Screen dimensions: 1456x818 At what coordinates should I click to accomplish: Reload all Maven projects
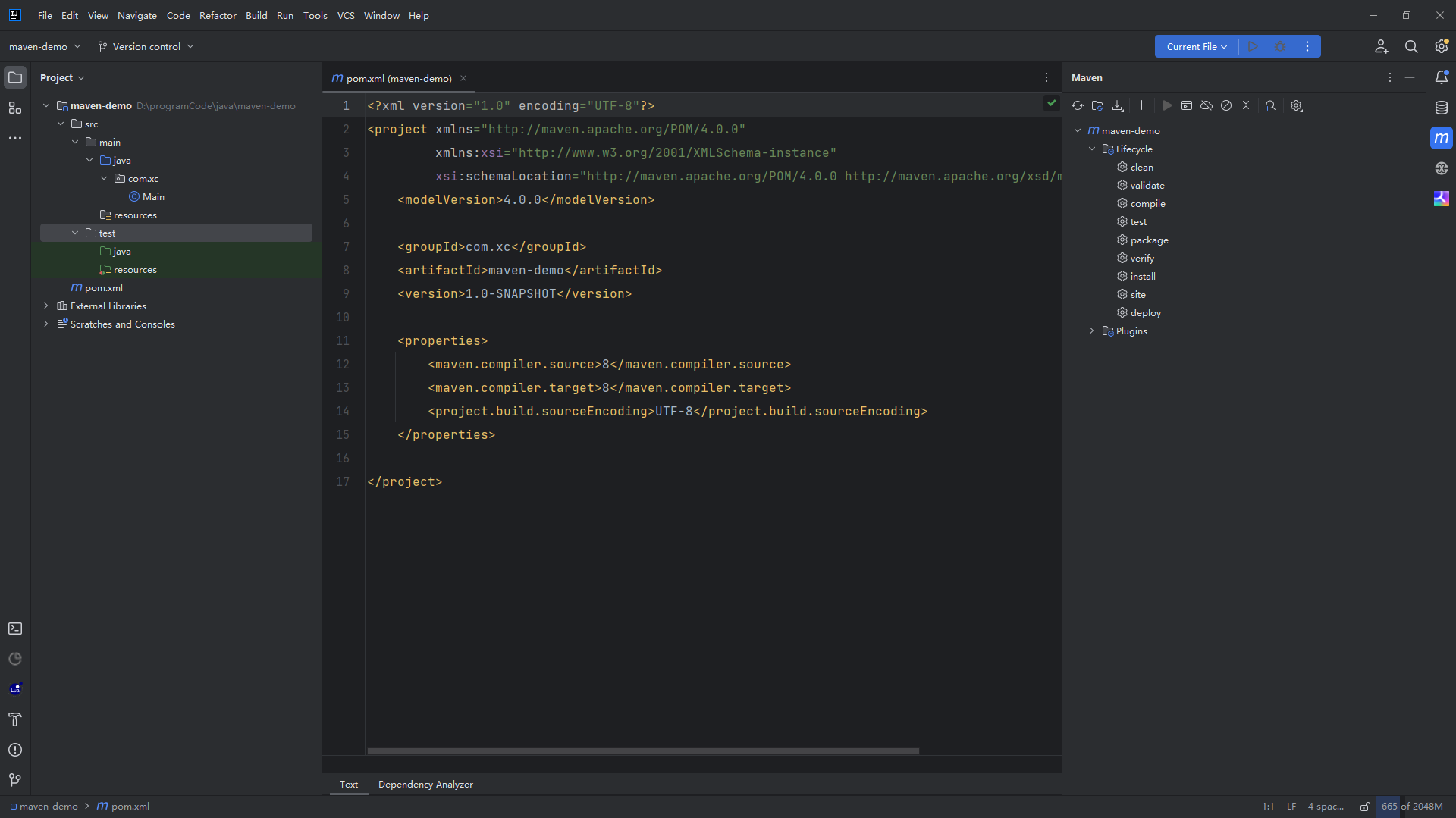(1078, 106)
